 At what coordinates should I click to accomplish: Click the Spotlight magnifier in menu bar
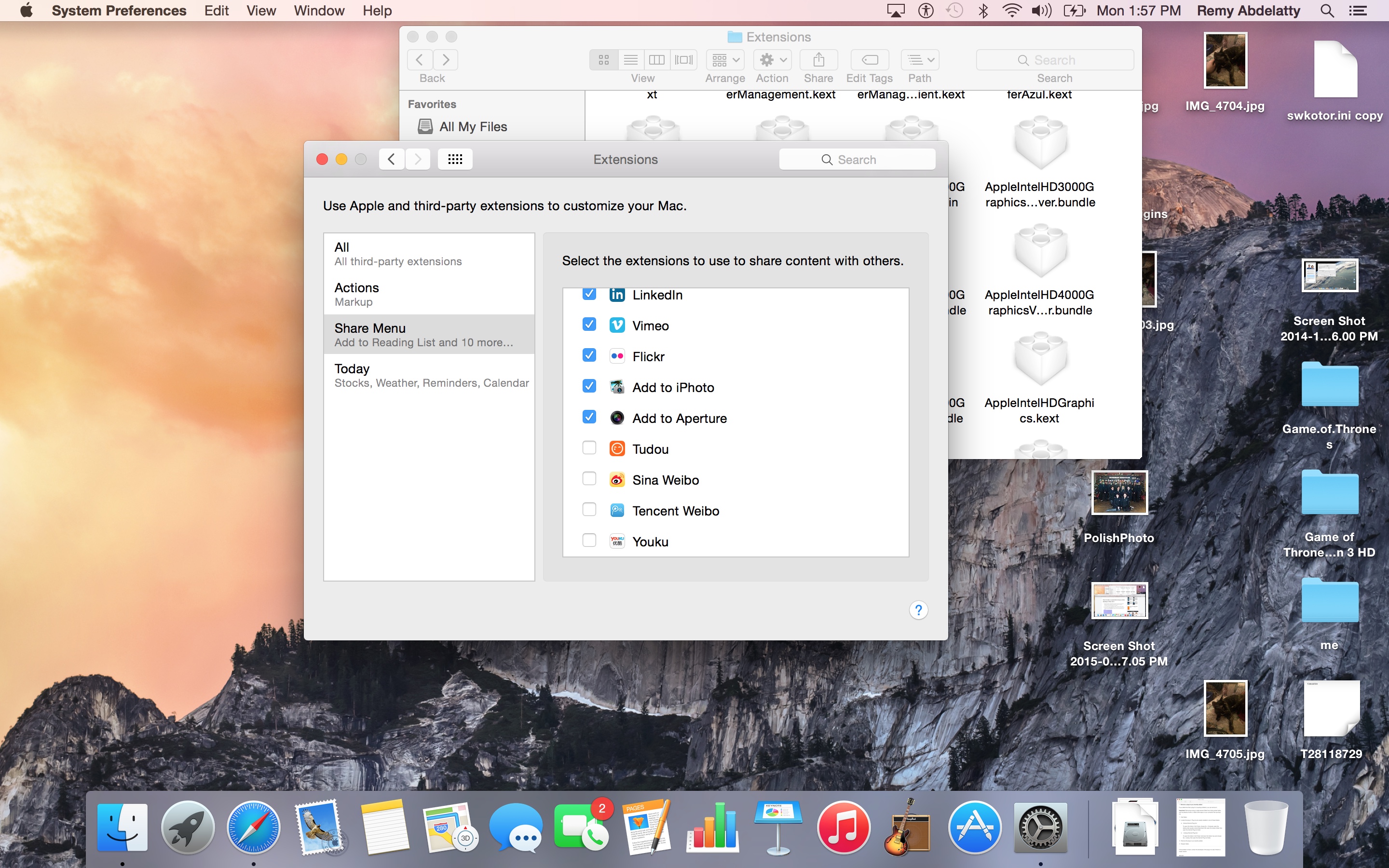(1326, 10)
